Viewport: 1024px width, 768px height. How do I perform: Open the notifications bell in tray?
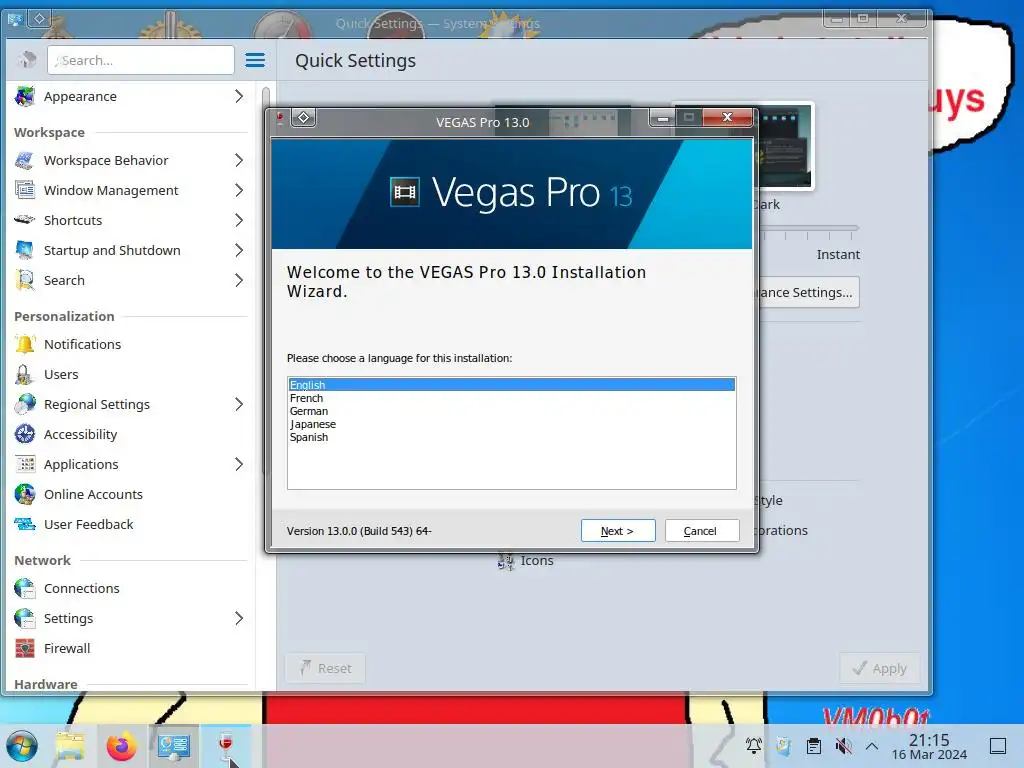(x=754, y=745)
